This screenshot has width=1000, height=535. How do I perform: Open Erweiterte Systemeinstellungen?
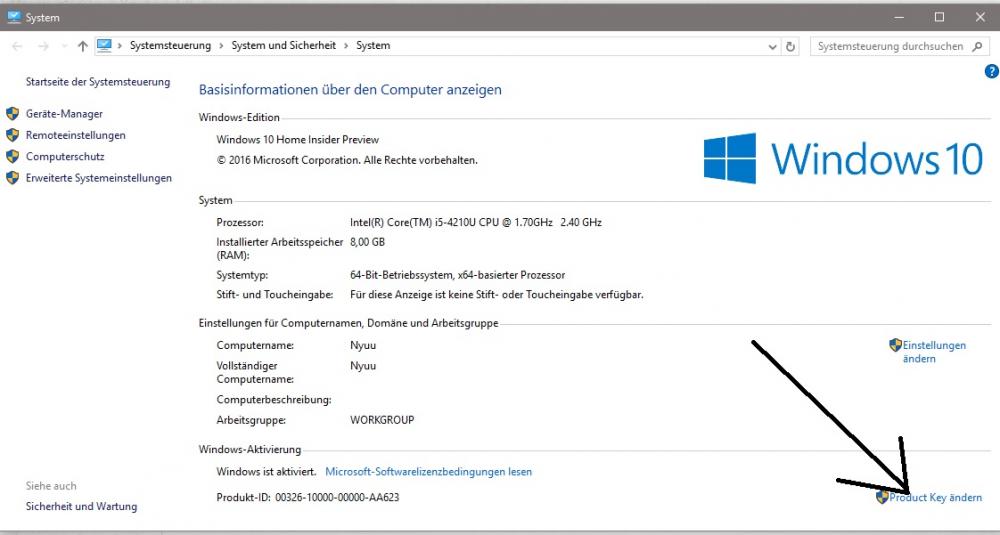point(98,178)
